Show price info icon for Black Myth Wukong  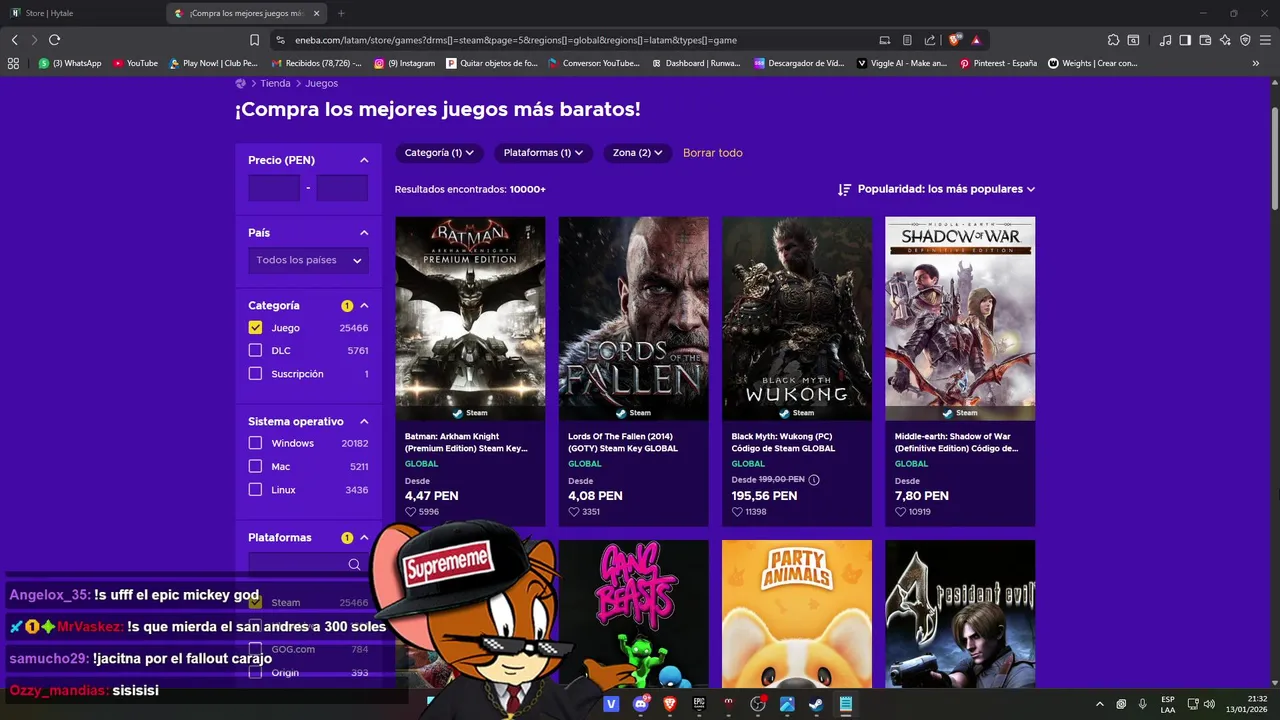(x=814, y=480)
